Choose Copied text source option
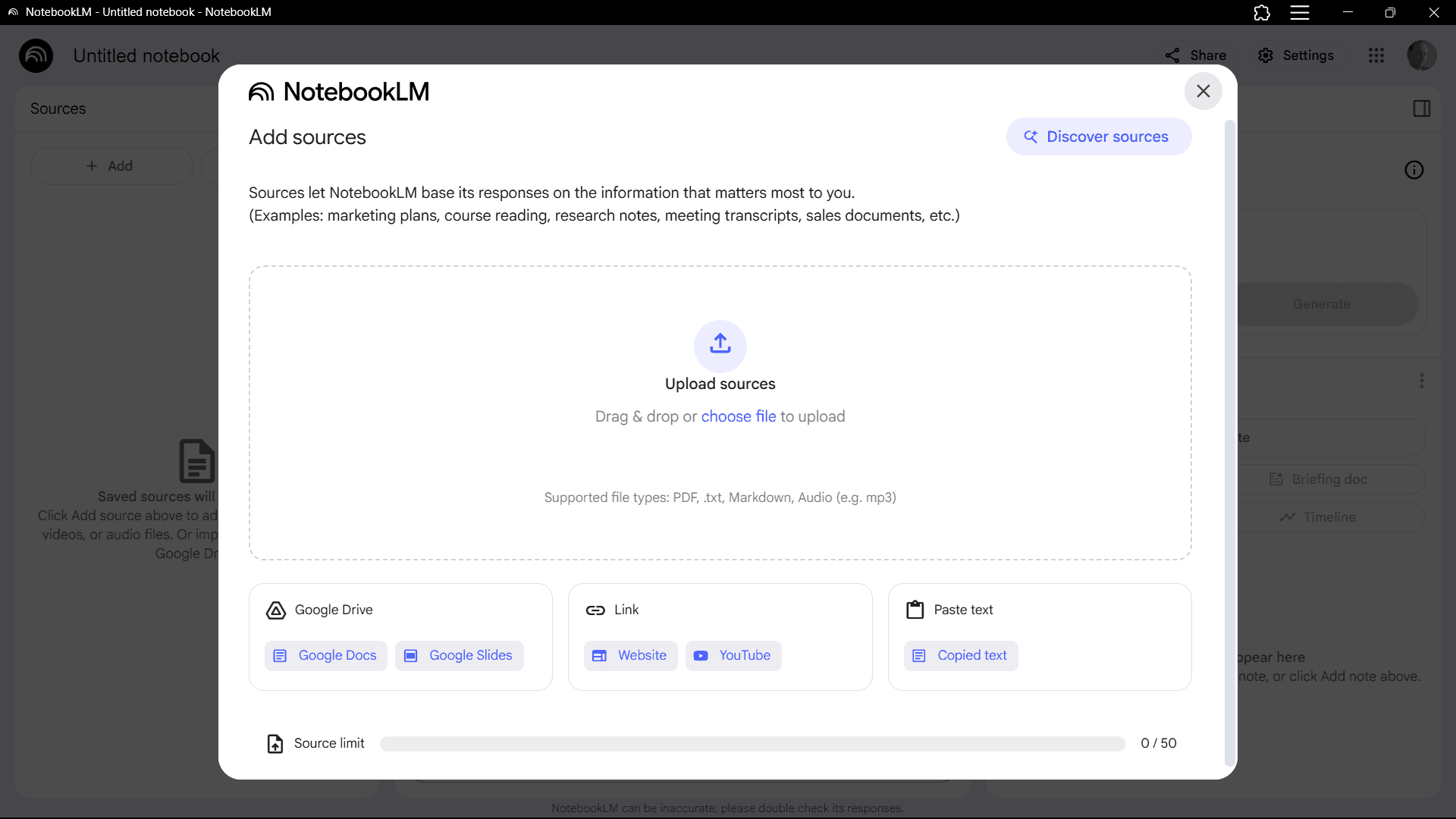Screen dimensions: 1456x819 pyautogui.click(x=960, y=655)
